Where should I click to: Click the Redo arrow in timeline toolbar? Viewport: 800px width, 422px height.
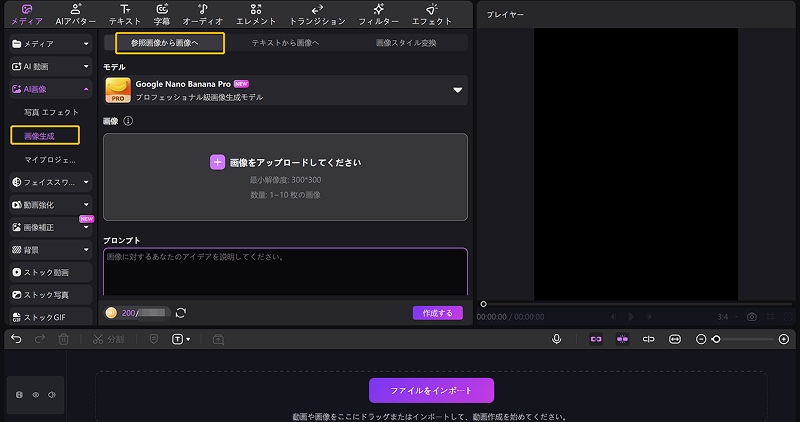coord(40,339)
